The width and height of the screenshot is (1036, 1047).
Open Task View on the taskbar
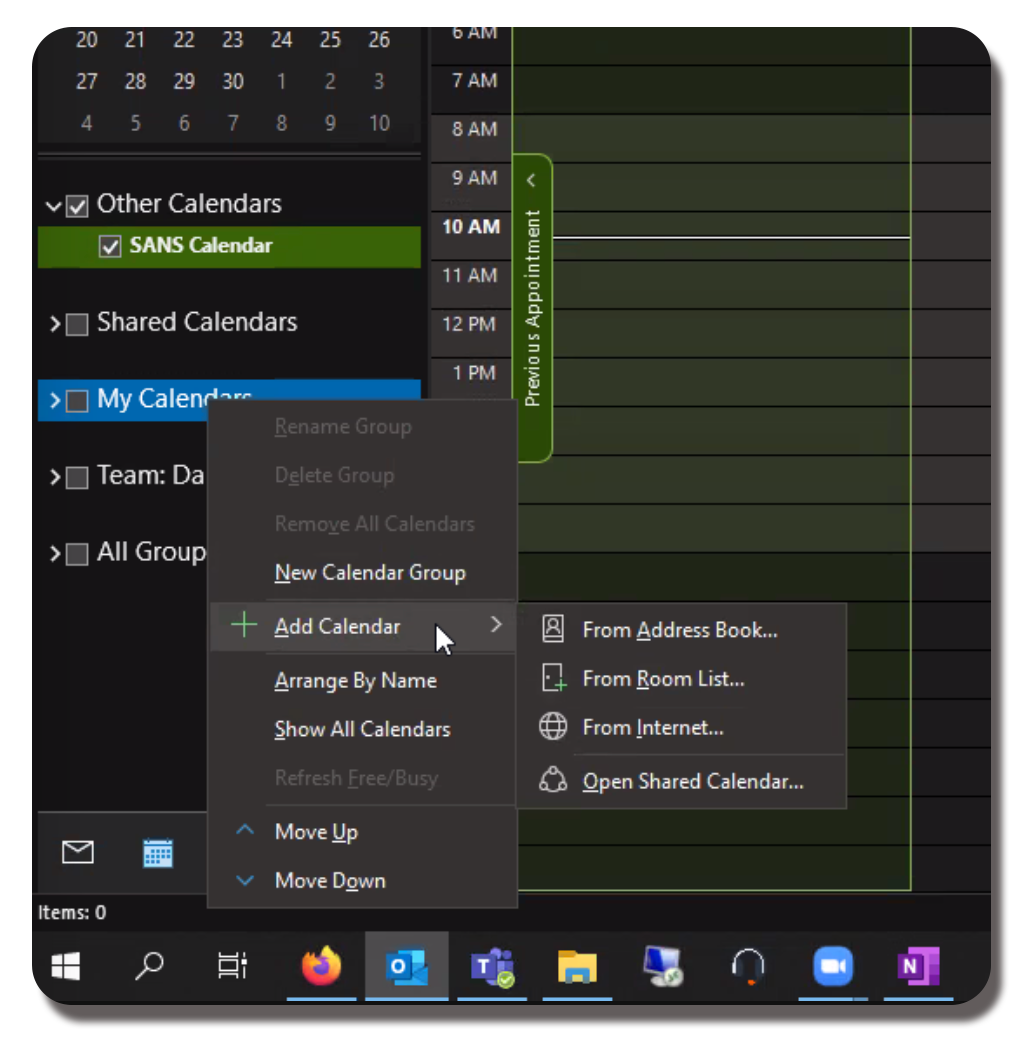pyautogui.click(x=232, y=966)
